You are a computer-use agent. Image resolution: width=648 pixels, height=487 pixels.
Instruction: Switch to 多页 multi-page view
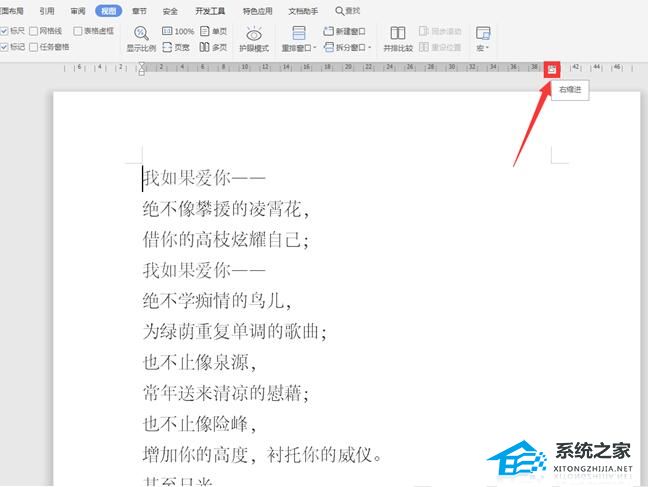pos(213,47)
